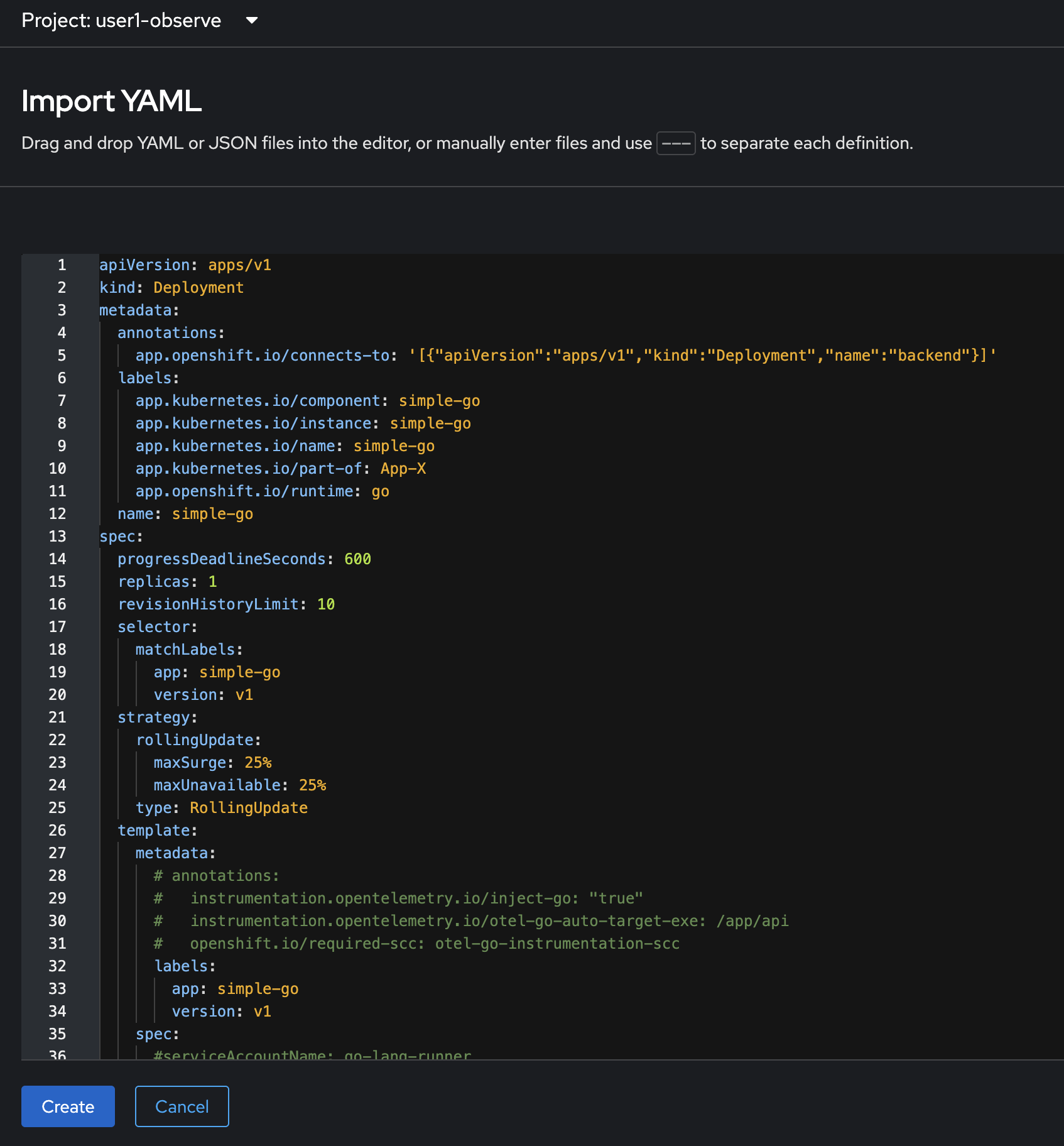Click the 'name: simple-go' line

pyautogui.click(x=185, y=514)
